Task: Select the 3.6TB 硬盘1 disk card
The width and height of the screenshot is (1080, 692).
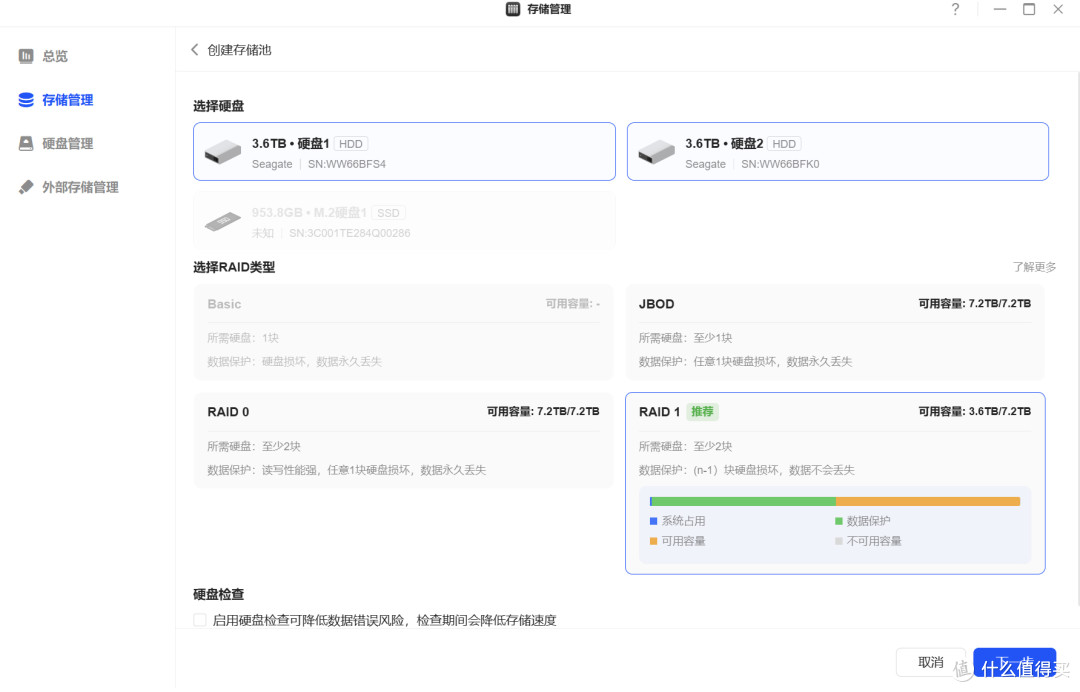Action: (x=404, y=151)
